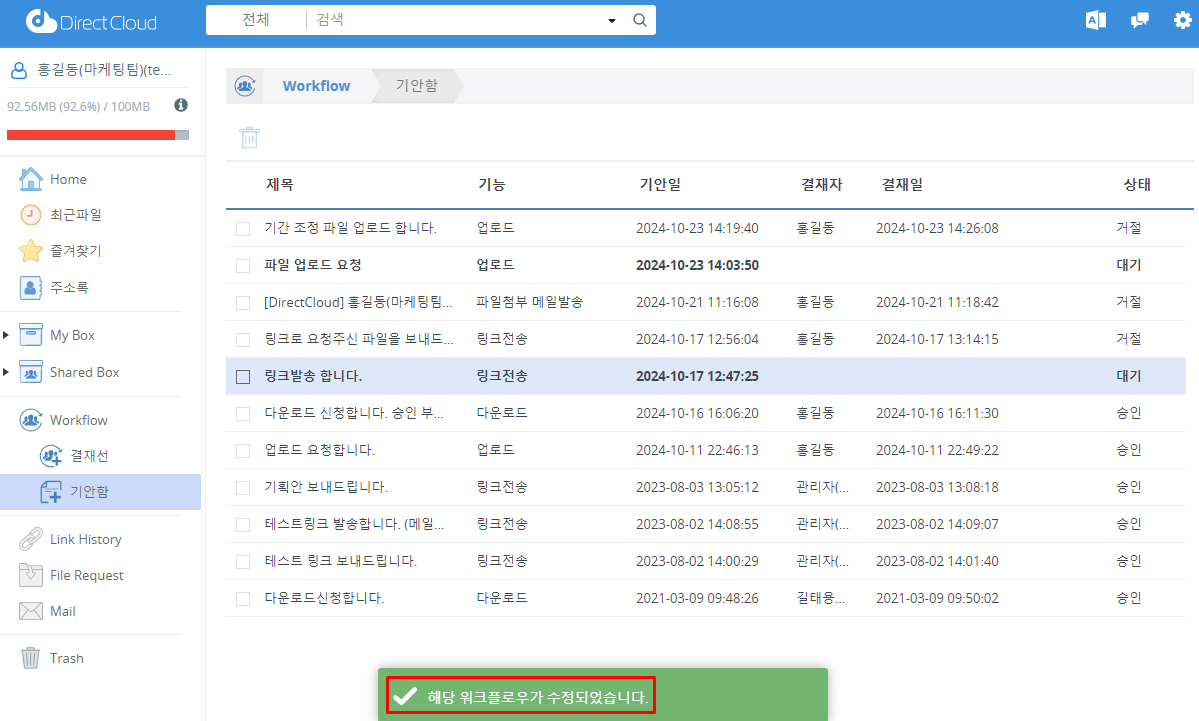Viewport: 1199px width, 721px height.
Task: Check the box for '파일 업로드 요청'
Action: pos(243,266)
